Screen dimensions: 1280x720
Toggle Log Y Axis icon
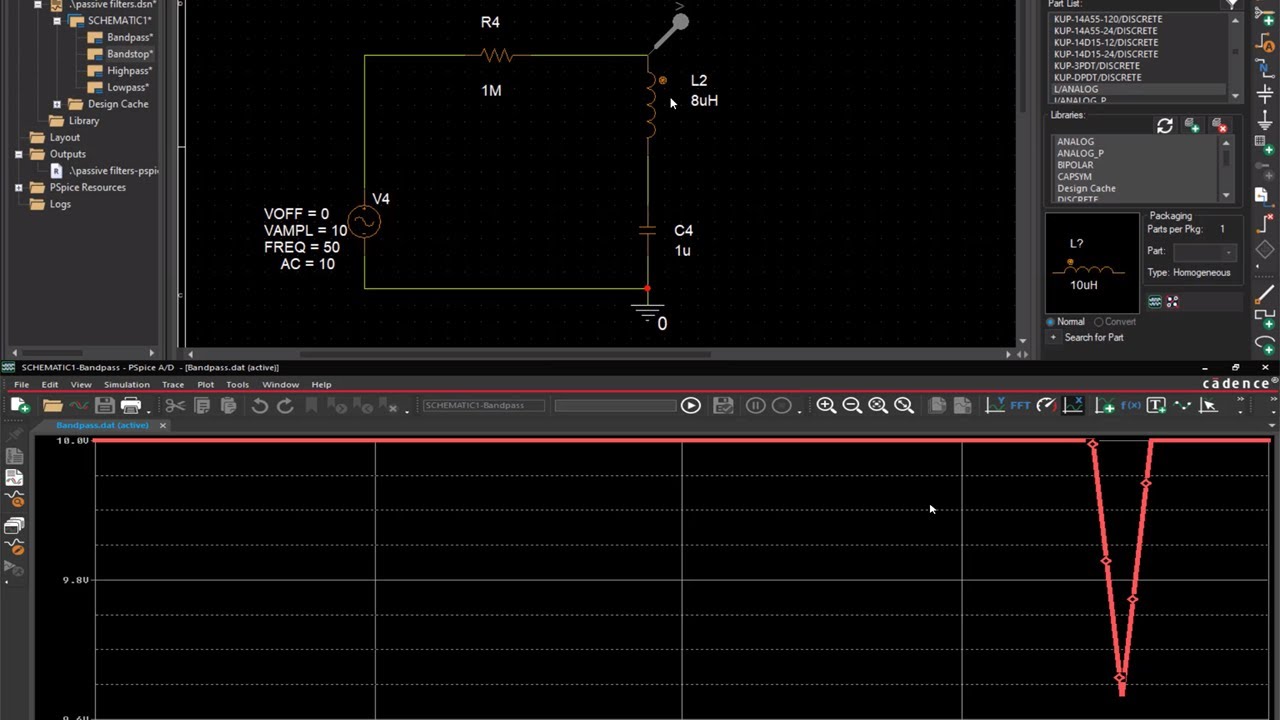pos(995,405)
